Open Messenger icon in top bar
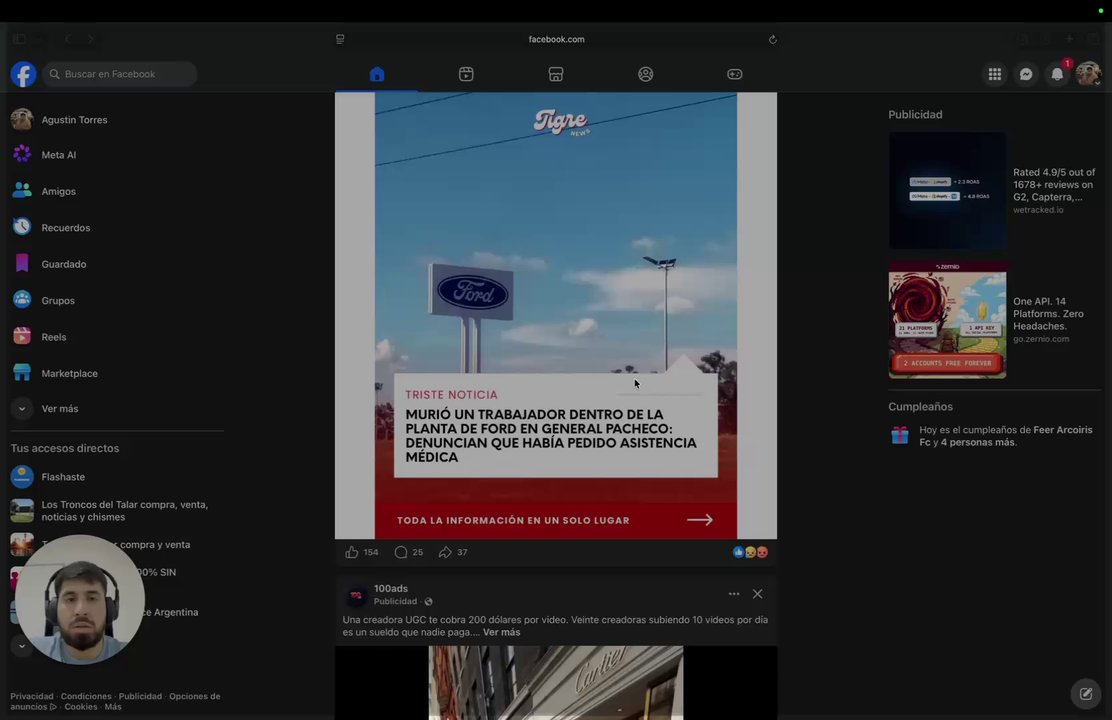This screenshot has width=1112, height=720. pos(1026,74)
